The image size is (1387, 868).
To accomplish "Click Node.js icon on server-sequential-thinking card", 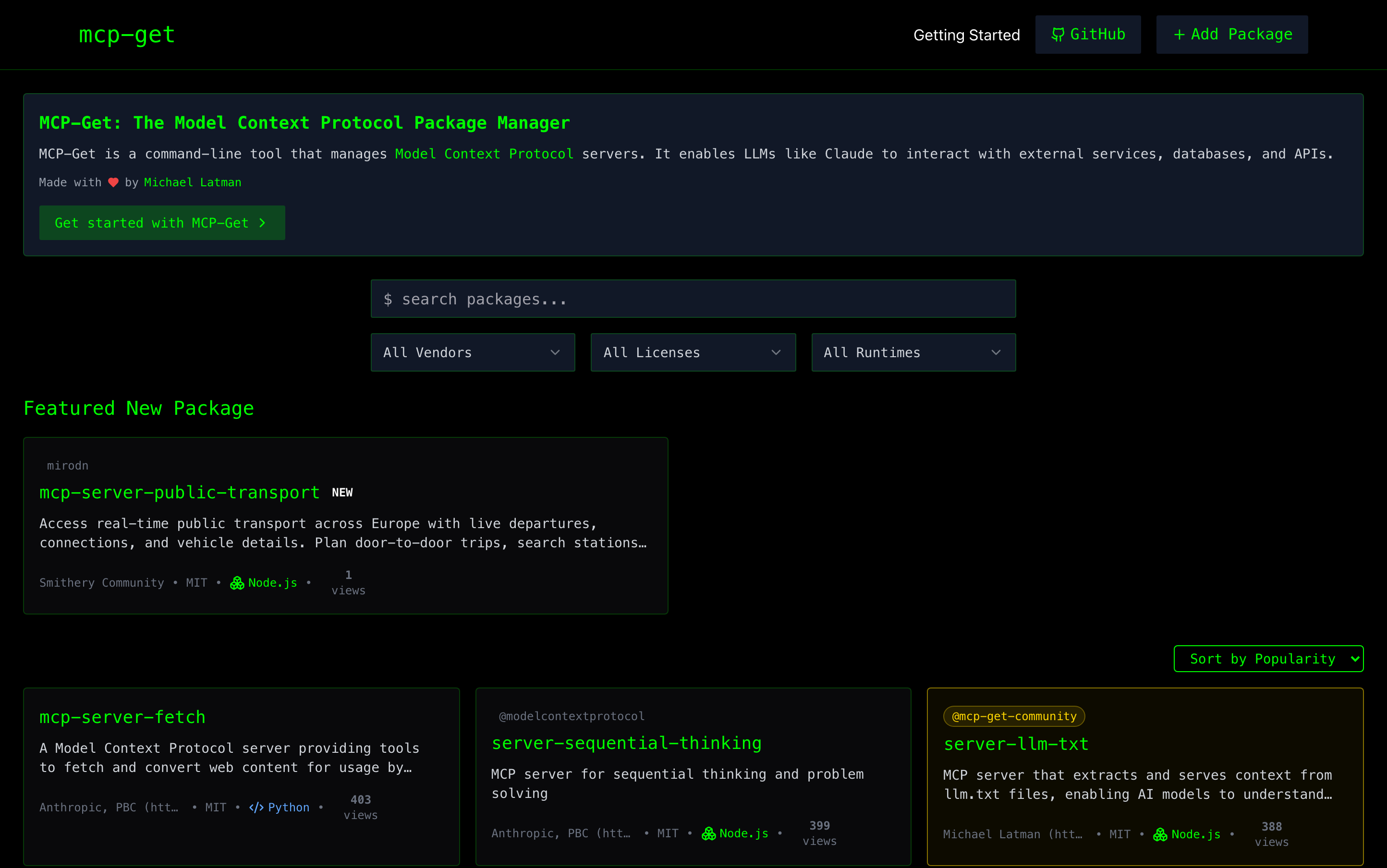I will [x=709, y=833].
